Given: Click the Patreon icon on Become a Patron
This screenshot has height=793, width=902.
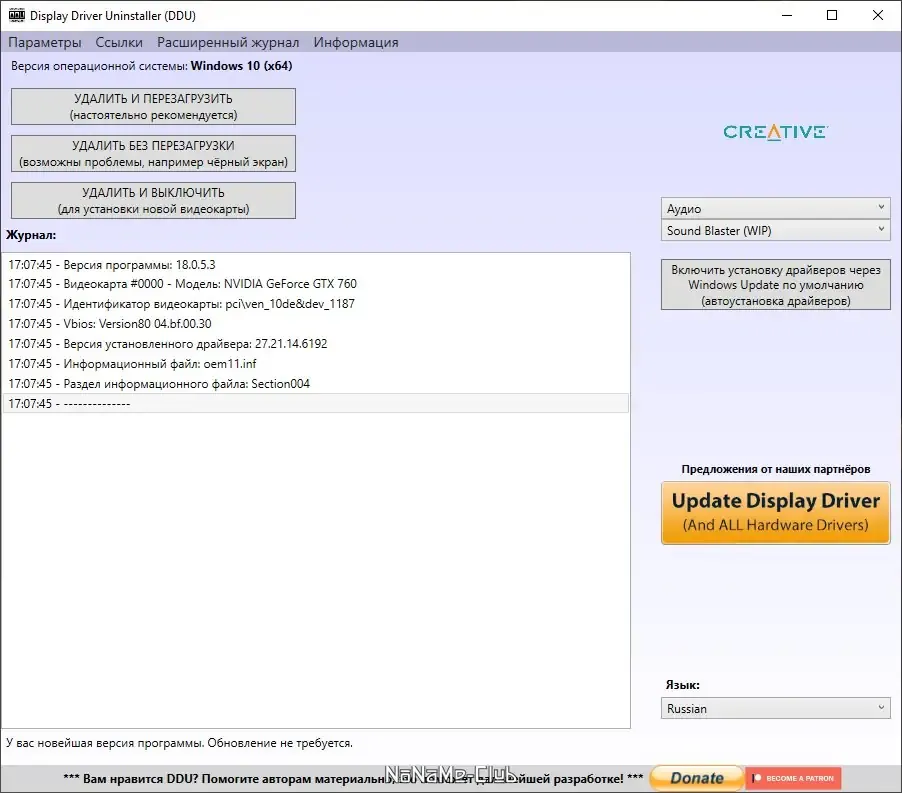Looking at the screenshot, I should (x=757, y=778).
